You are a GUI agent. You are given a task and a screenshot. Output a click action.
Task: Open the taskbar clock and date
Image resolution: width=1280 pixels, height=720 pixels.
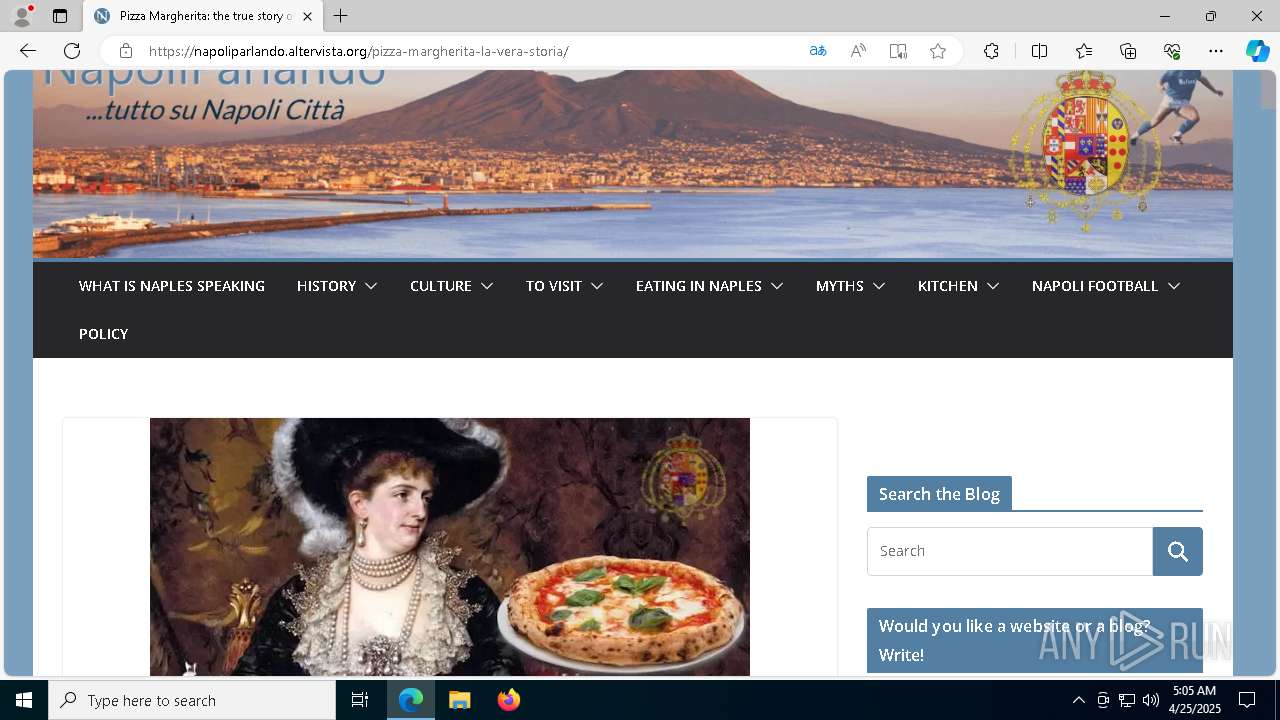click(1194, 700)
